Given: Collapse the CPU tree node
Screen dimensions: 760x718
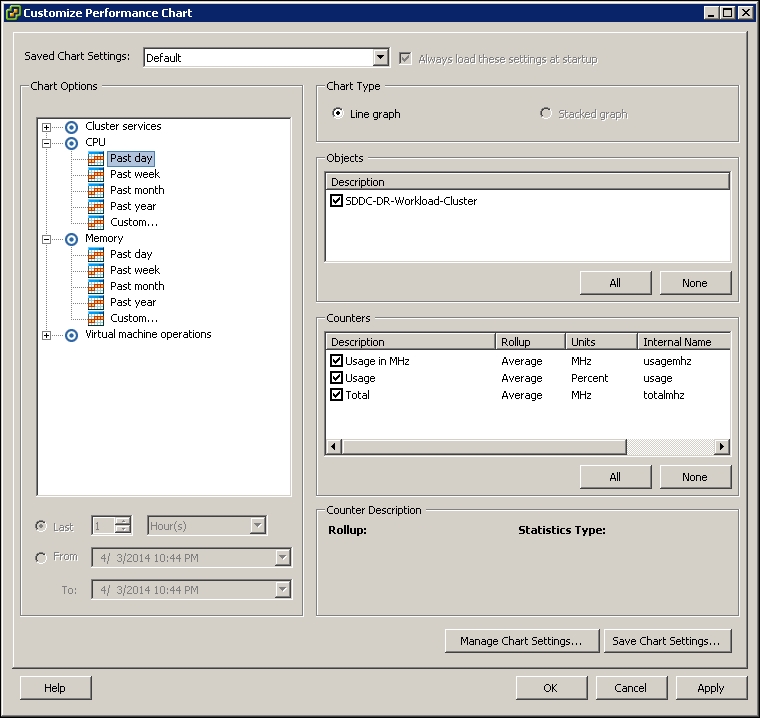Looking at the screenshot, I should 47,144.
